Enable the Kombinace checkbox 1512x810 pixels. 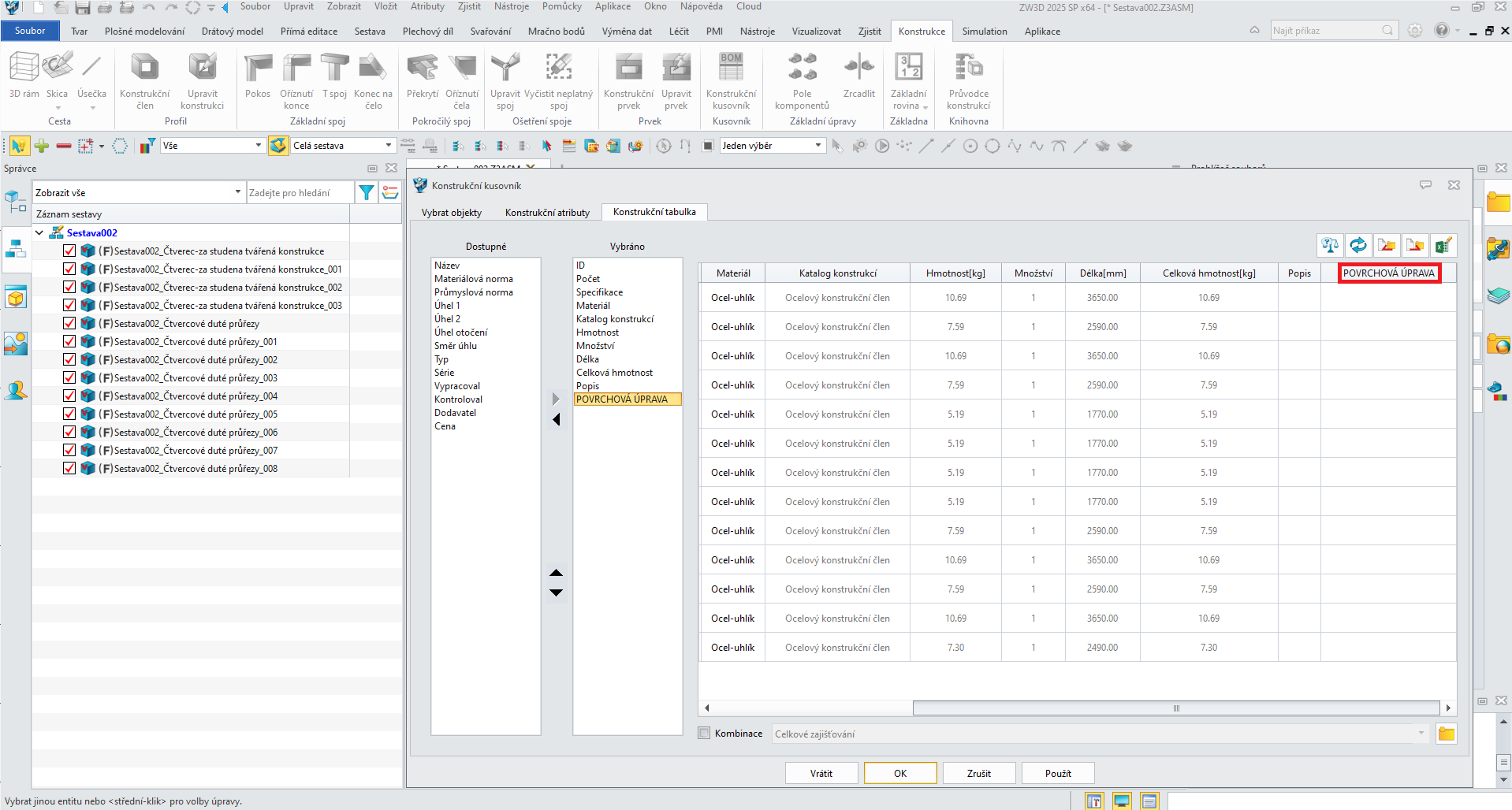pyautogui.click(x=705, y=733)
